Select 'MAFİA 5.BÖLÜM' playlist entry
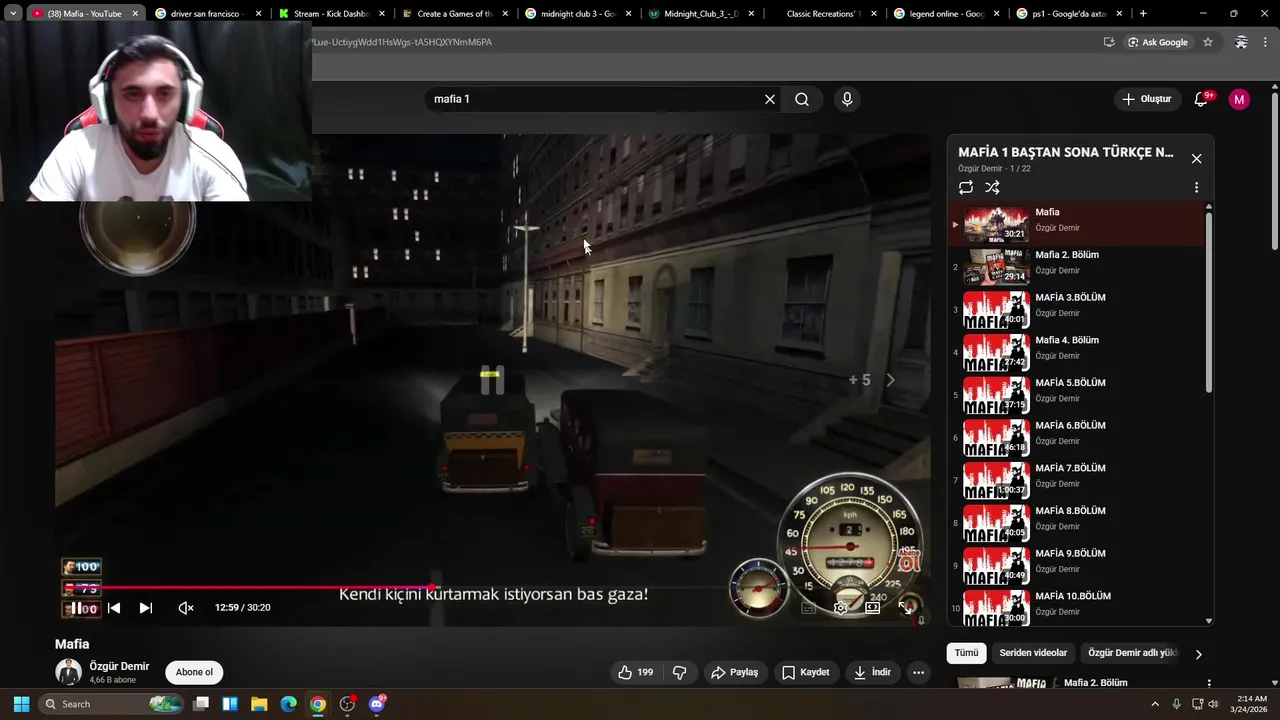 click(1078, 395)
